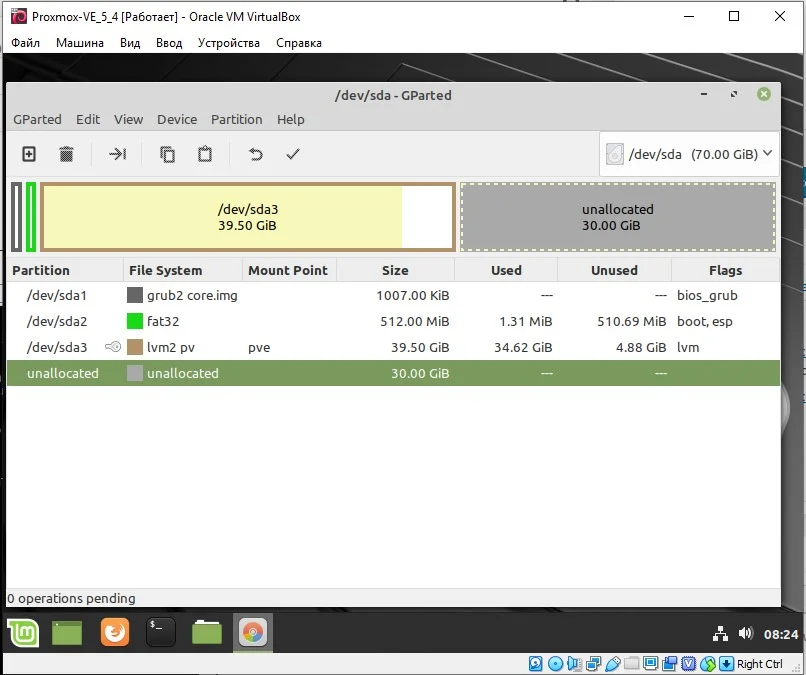This screenshot has width=806, height=675.
Task: Click the network tray icon
Action: point(720,634)
